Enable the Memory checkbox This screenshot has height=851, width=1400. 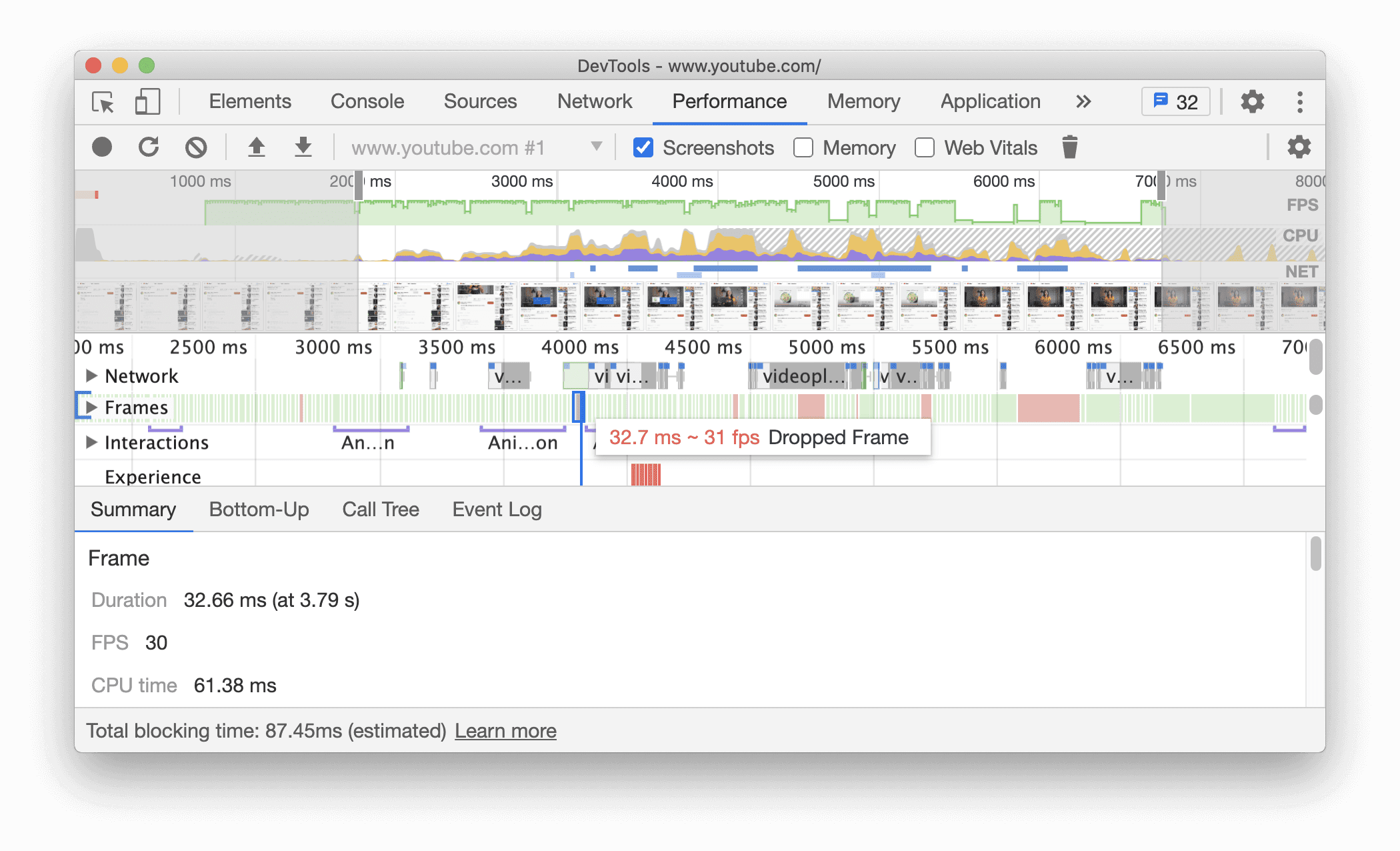800,148
